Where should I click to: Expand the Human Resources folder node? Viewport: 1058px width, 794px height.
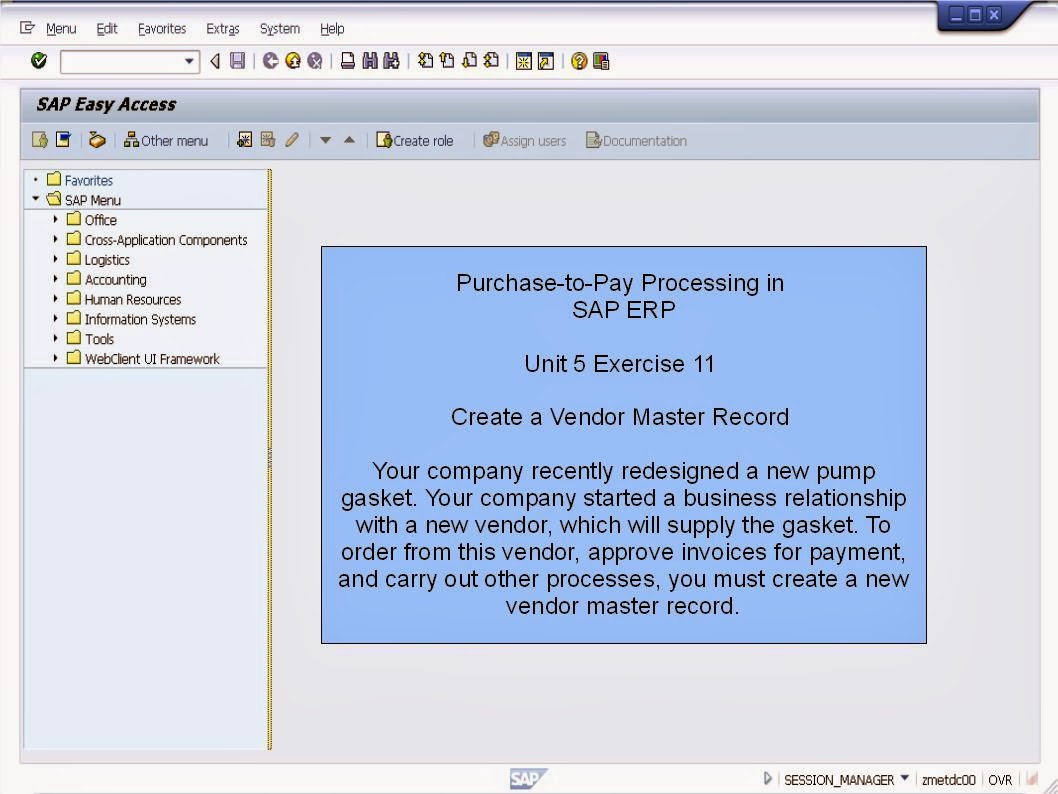click(55, 298)
